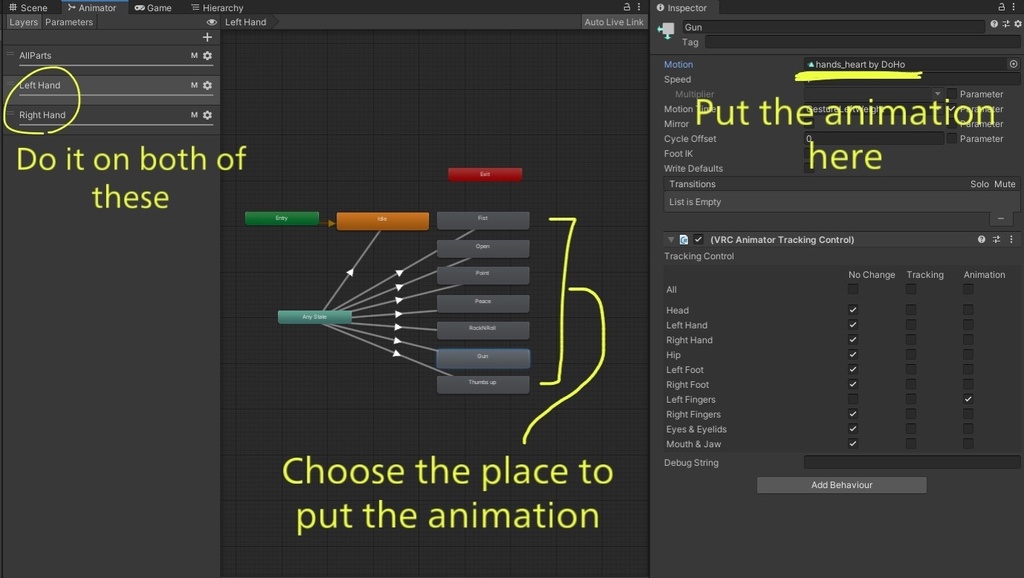Image resolution: width=1024 pixels, height=578 pixels.
Task: Select the orange Idle state node
Action: click(x=383, y=221)
